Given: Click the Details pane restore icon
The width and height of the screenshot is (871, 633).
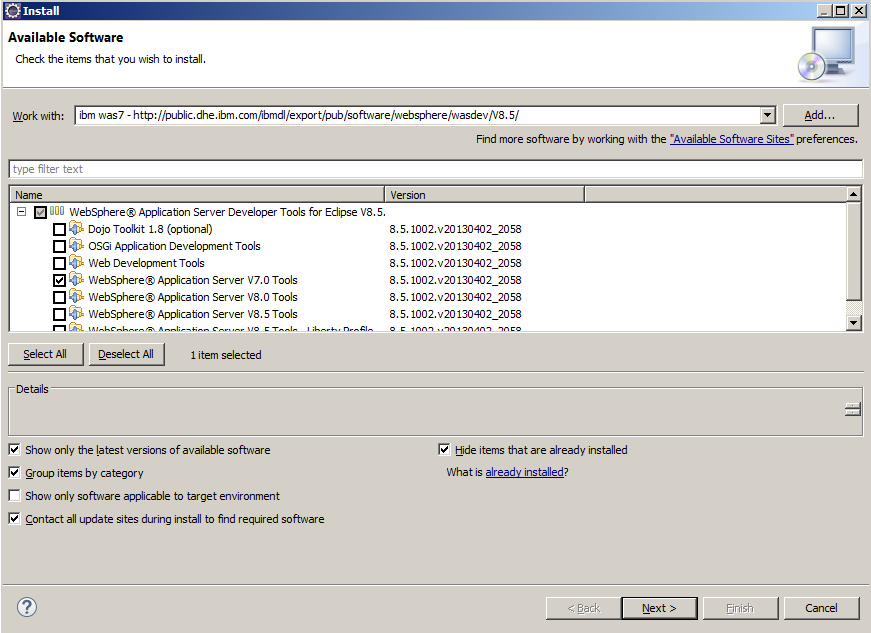Looking at the screenshot, I should 852,410.
